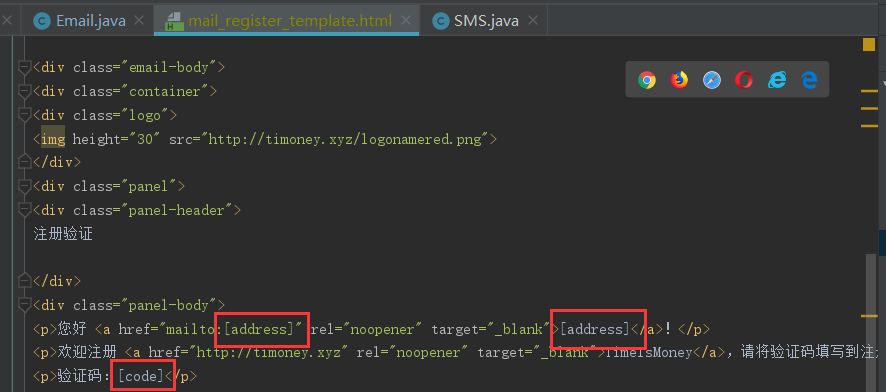Click the SMS.java class icon
The image size is (886, 392).
click(440, 21)
